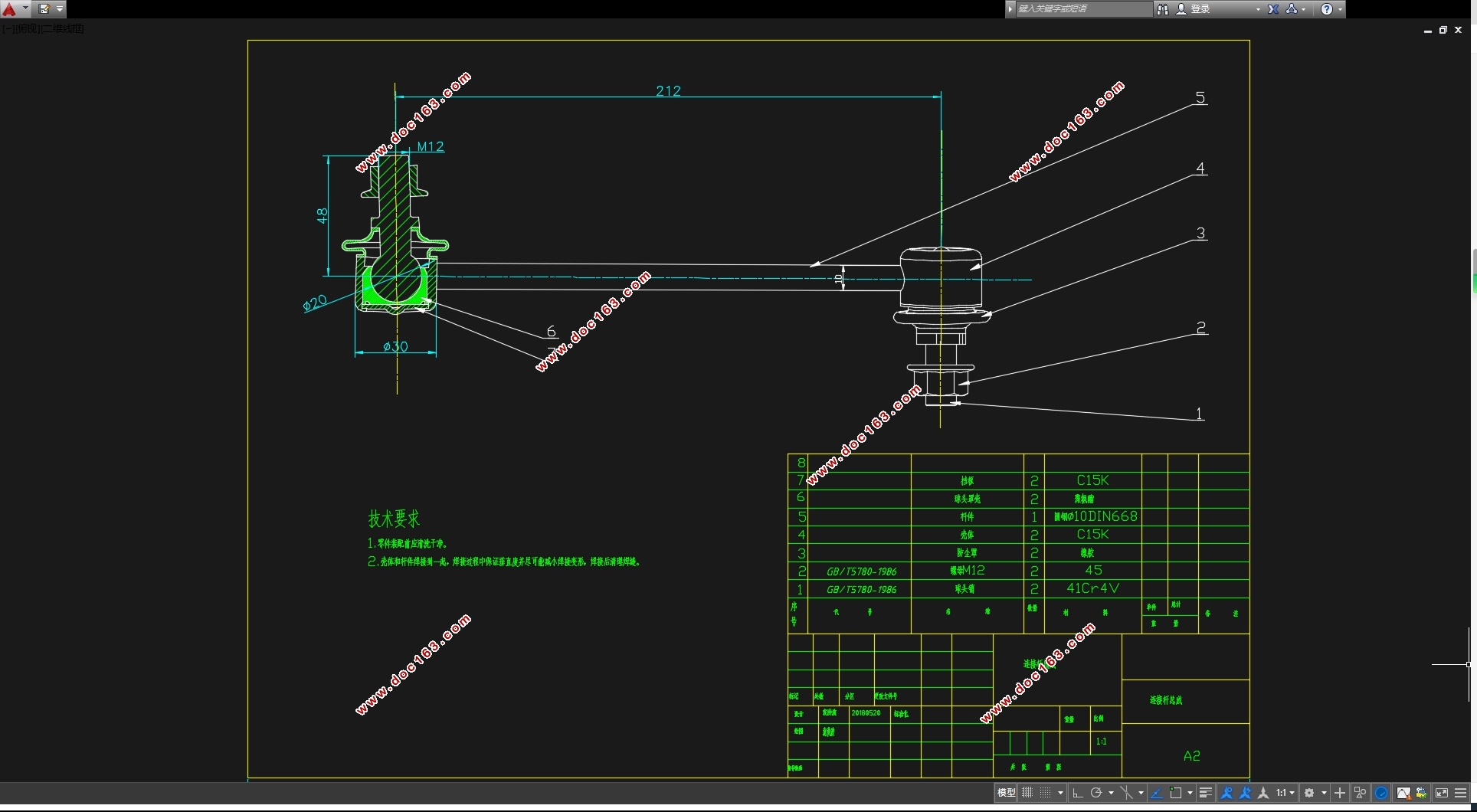Toggle auto-add annotation scales icon

1245,793
